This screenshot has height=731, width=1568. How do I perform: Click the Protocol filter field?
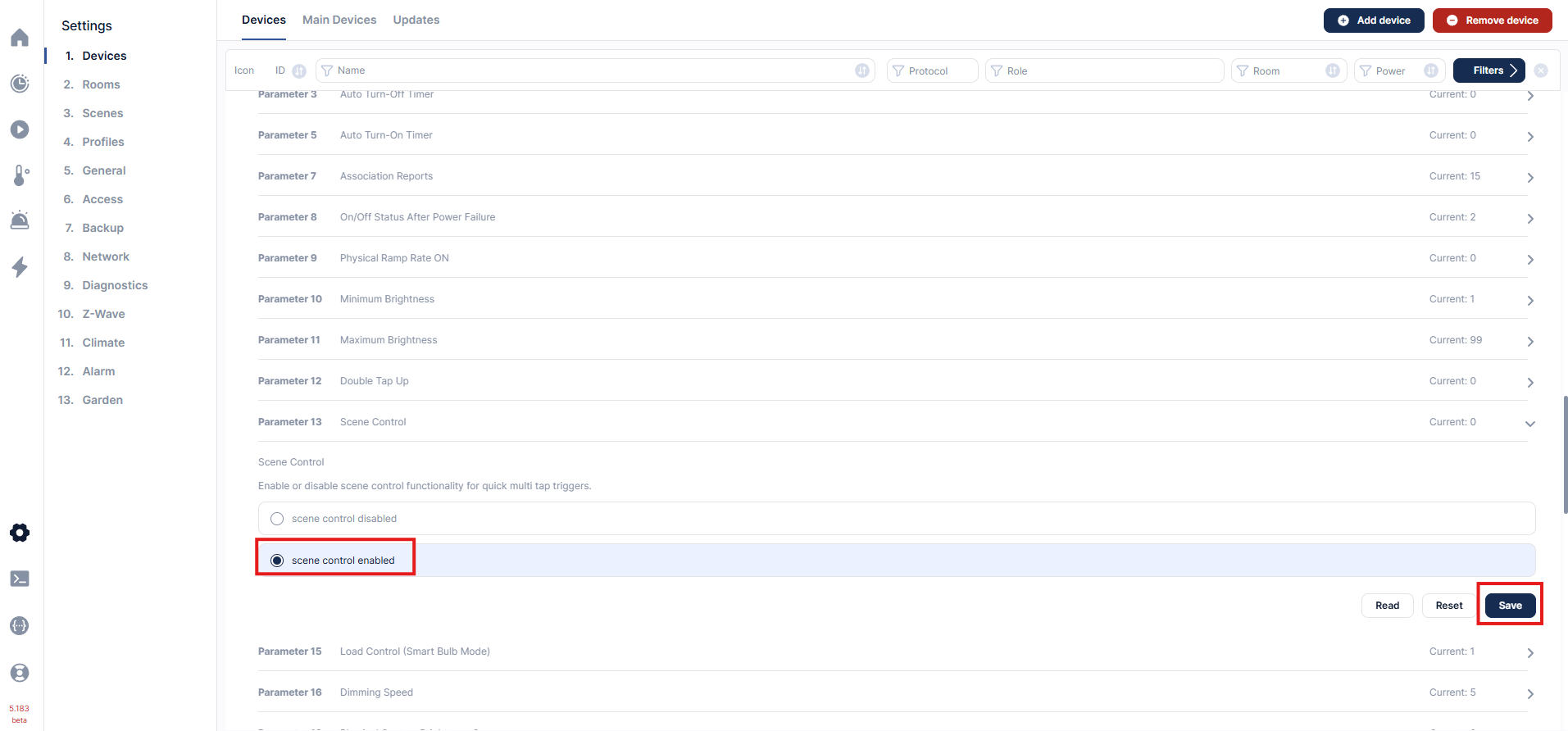coord(933,70)
